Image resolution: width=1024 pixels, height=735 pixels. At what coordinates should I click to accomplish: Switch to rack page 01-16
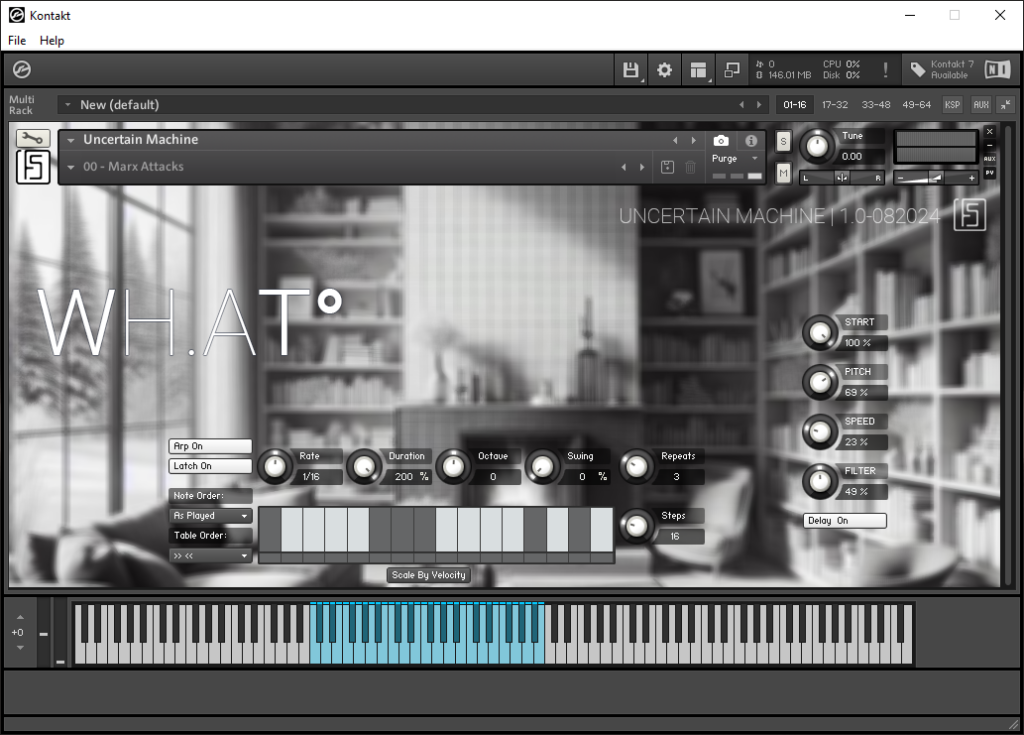click(795, 105)
